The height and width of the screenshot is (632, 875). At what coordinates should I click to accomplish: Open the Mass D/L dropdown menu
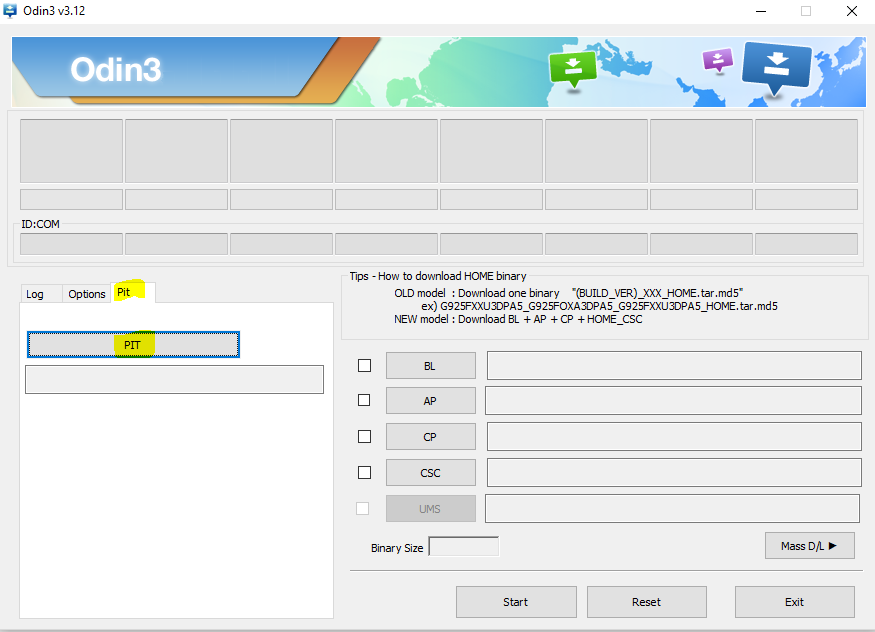809,546
